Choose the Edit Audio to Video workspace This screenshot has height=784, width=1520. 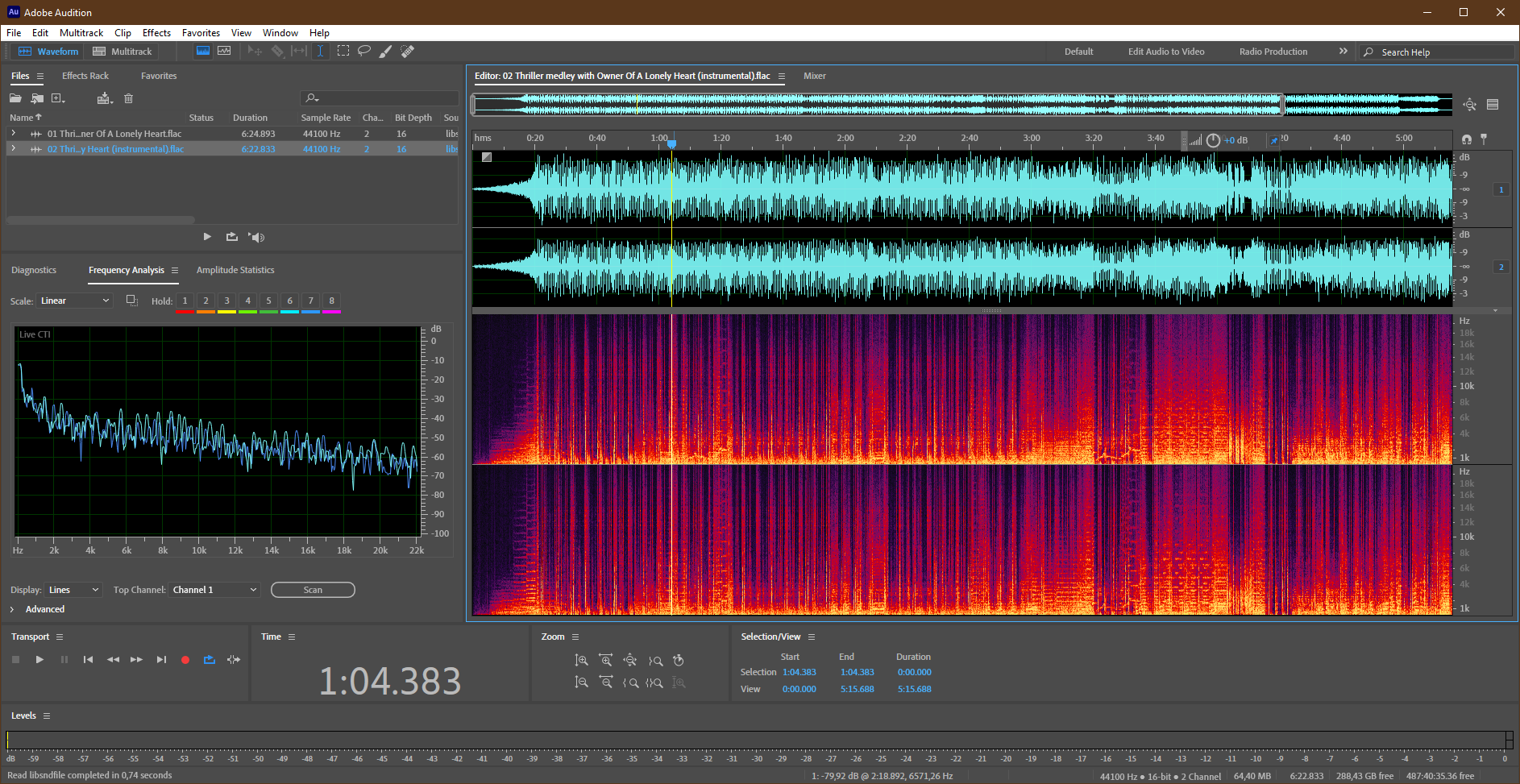click(1166, 52)
